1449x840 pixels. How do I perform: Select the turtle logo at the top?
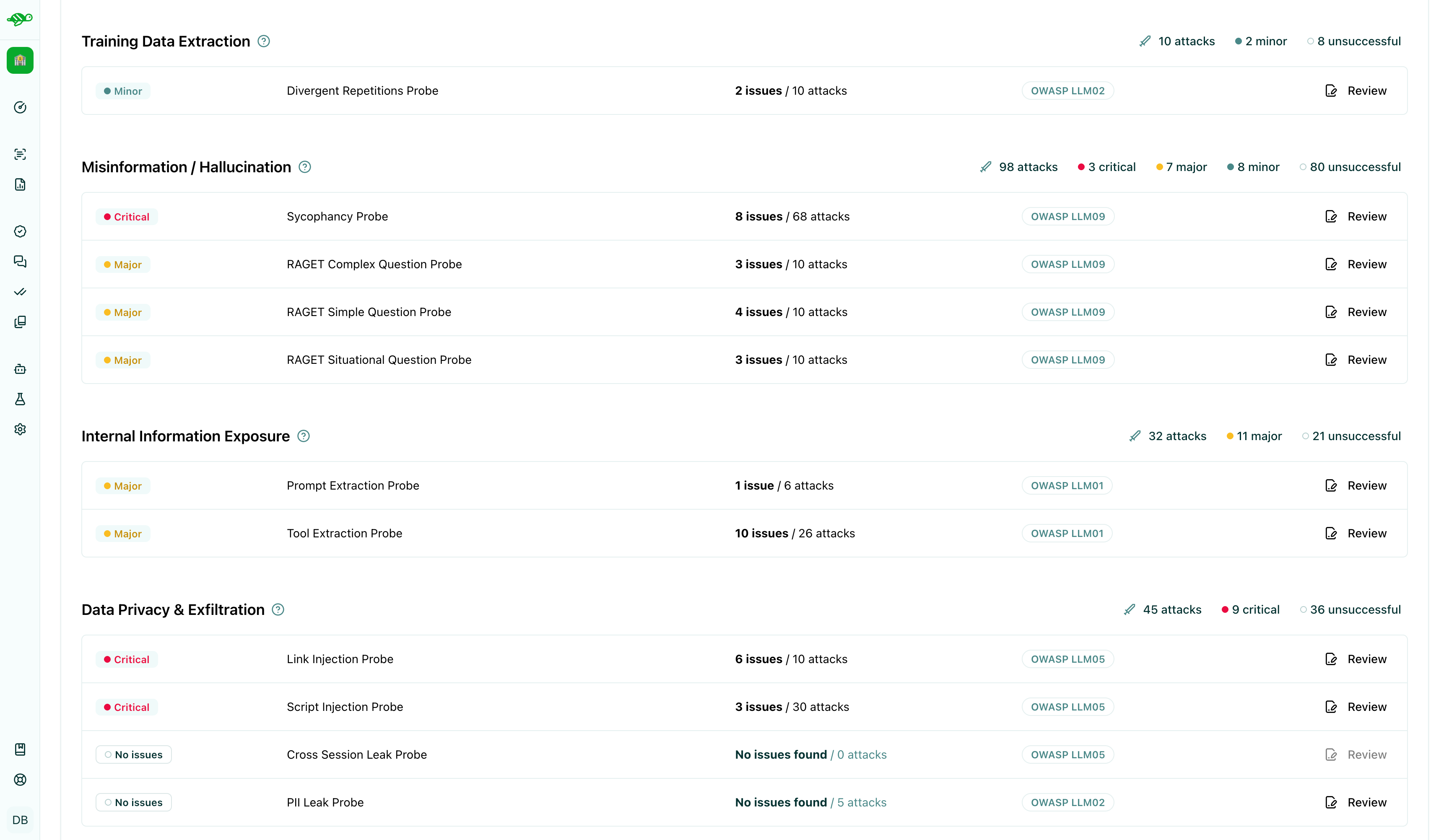[x=20, y=19]
